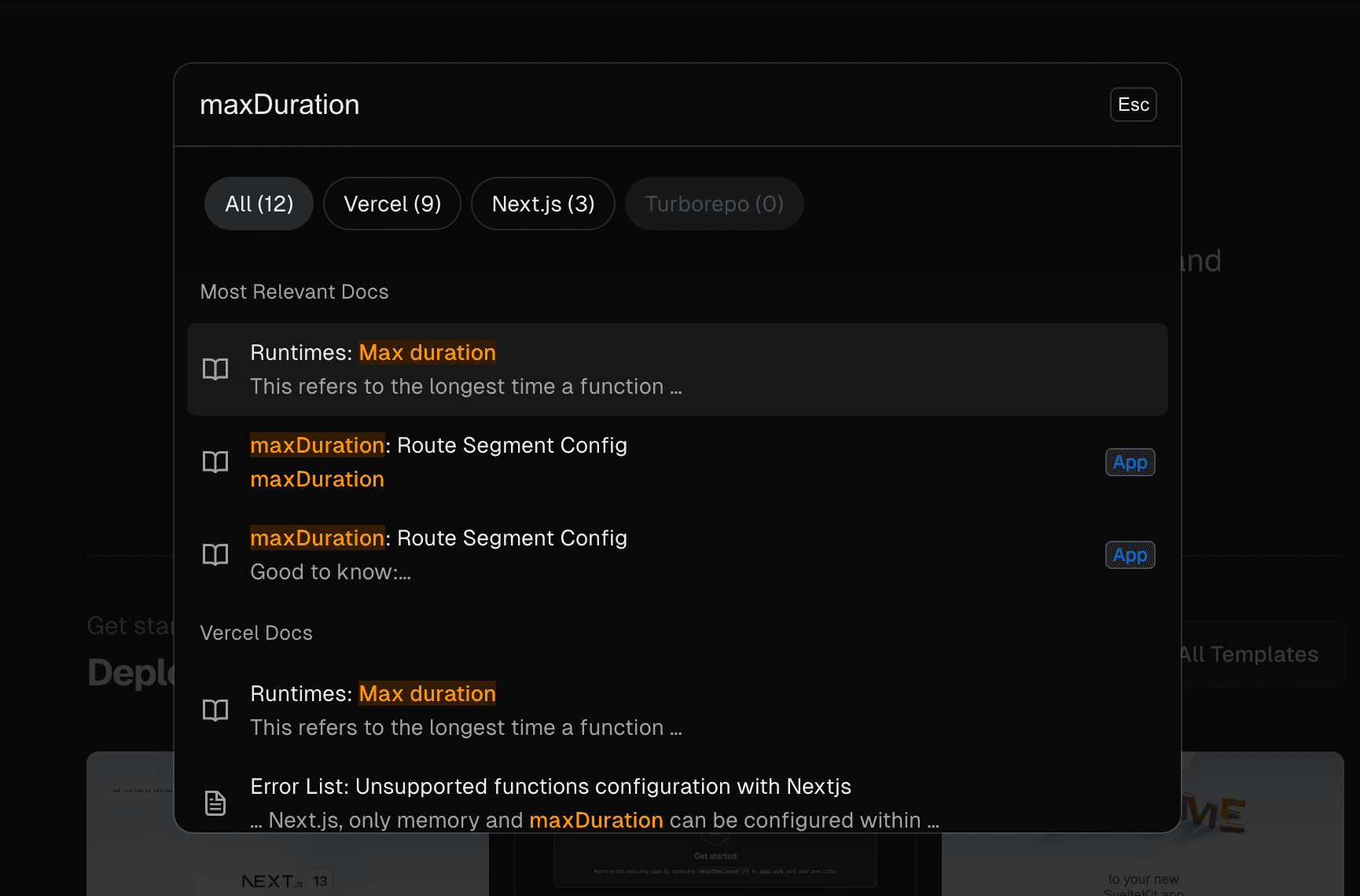Click into the maxDuration search field
This screenshot has width=1360, height=896.
[629, 105]
